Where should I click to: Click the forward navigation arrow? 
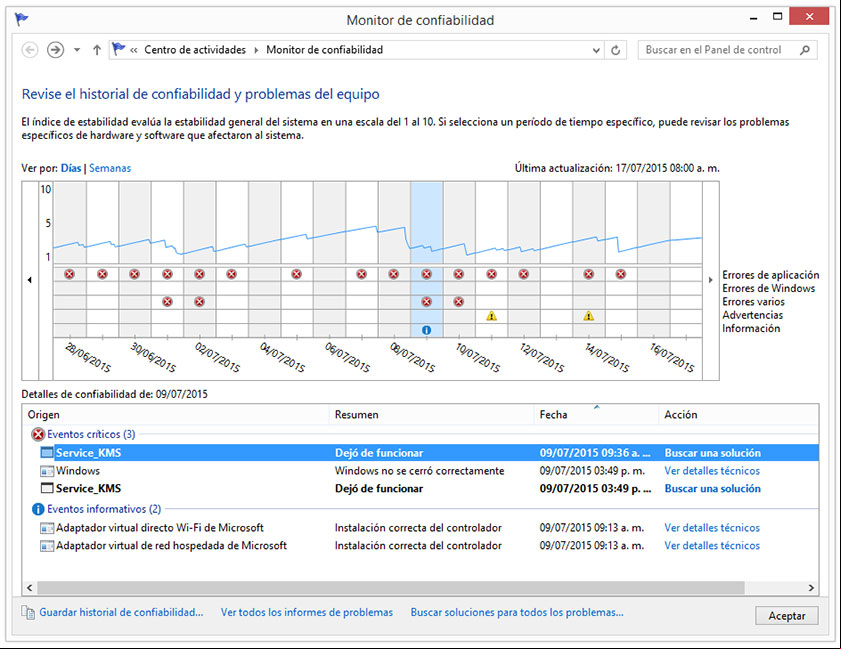[55, 50]
